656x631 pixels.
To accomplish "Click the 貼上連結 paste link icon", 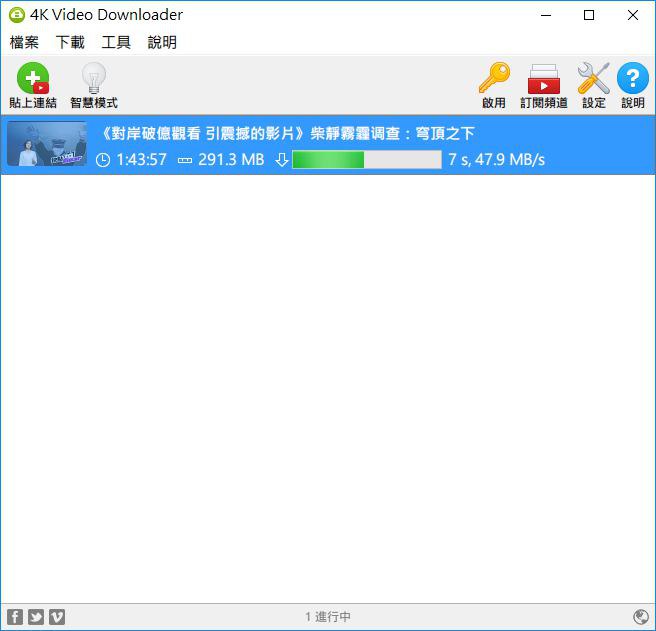I will point(33,78).
